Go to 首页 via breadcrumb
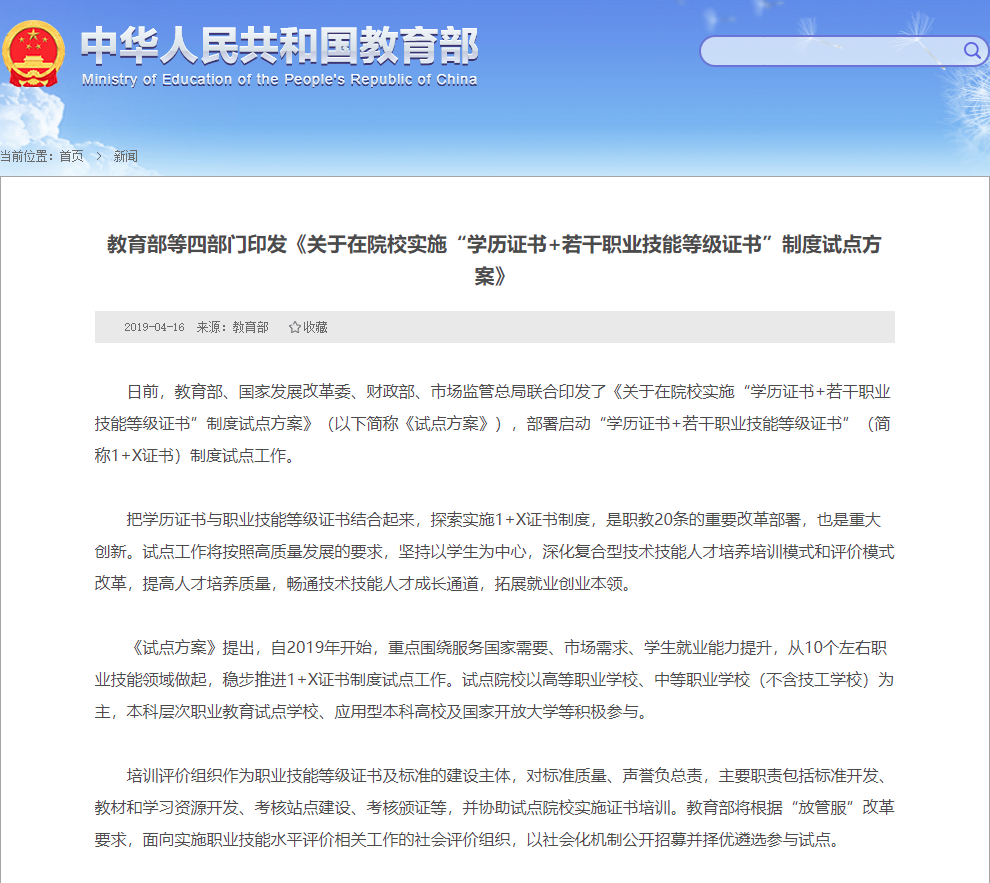The image size is (990, 883). point(71,156)
